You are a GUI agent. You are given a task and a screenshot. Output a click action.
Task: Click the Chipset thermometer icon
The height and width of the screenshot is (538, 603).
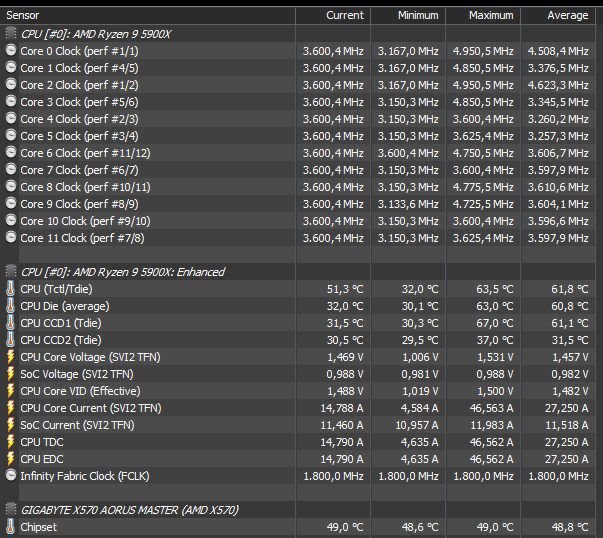point(10,526)
